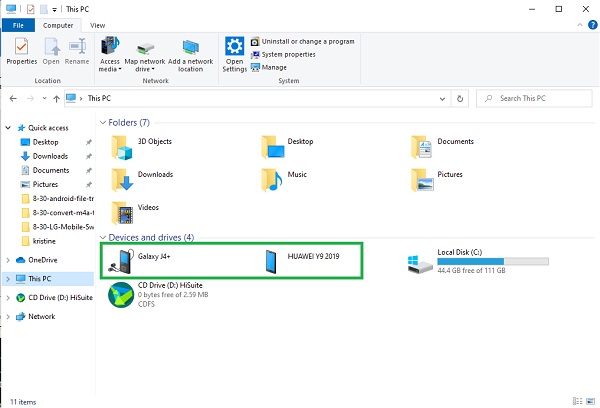600x408 pixels.
Task: Collapse the Folders (7) group
Action: click(103, 122)
